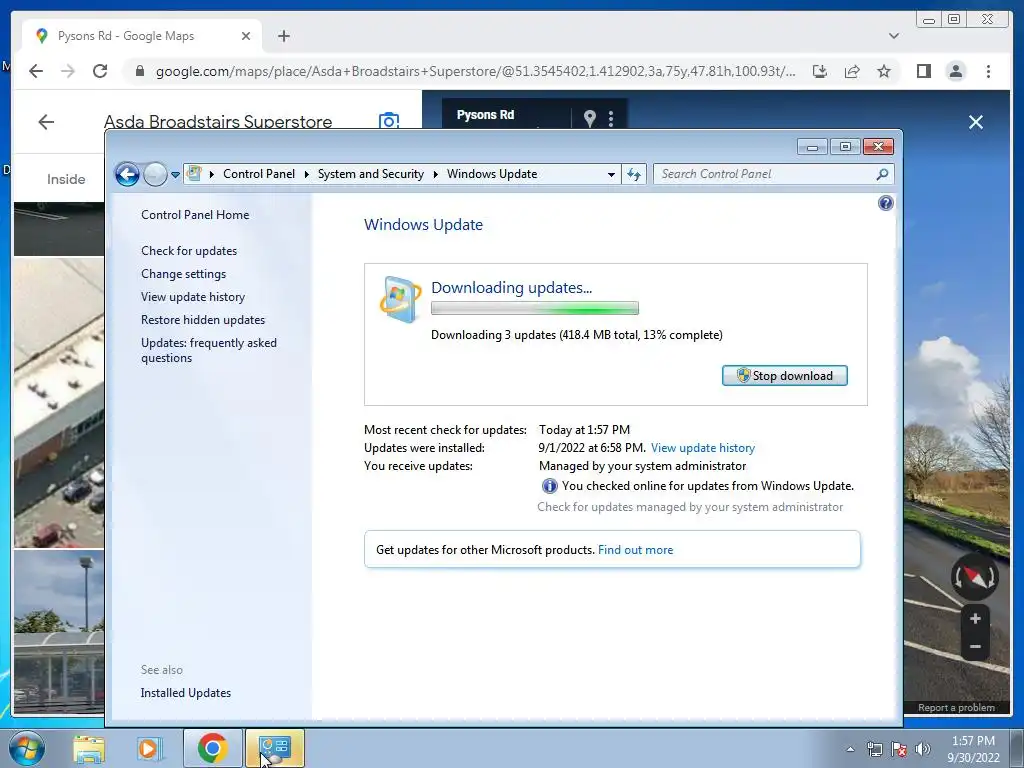
Task: Zoom in Street View with plus button
Action: tap(975, 618)
